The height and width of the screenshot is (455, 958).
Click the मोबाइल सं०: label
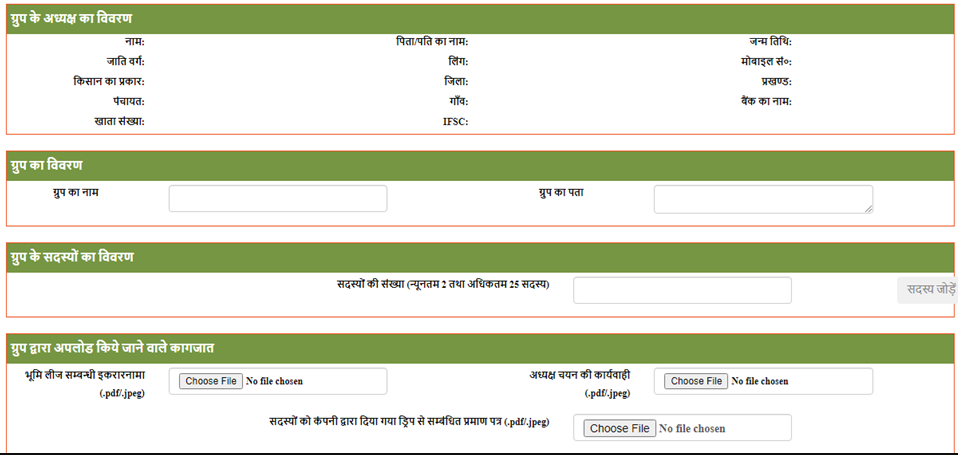coord(764,62)
